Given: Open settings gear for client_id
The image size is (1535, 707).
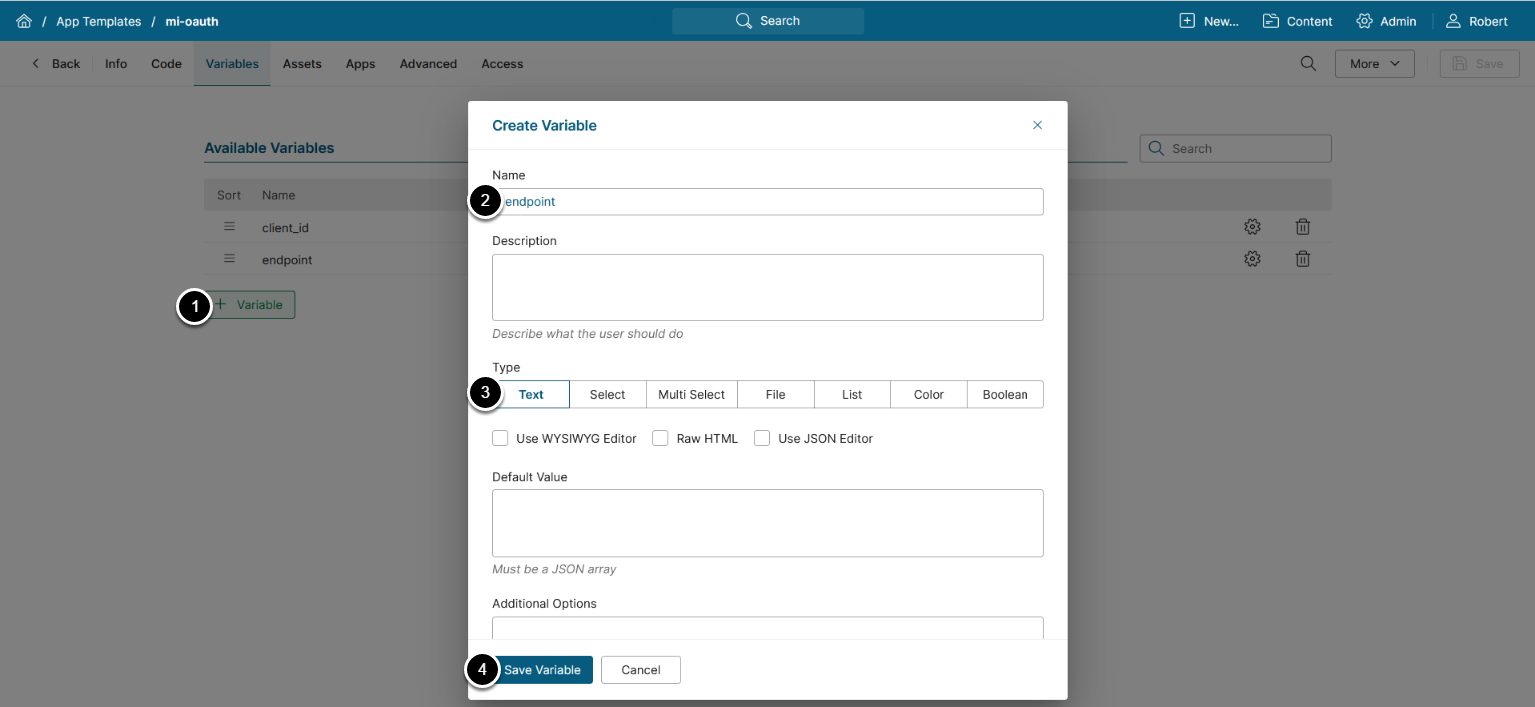Looking at the screenshot, I should pyautogui.click(x=1252, y=227).
